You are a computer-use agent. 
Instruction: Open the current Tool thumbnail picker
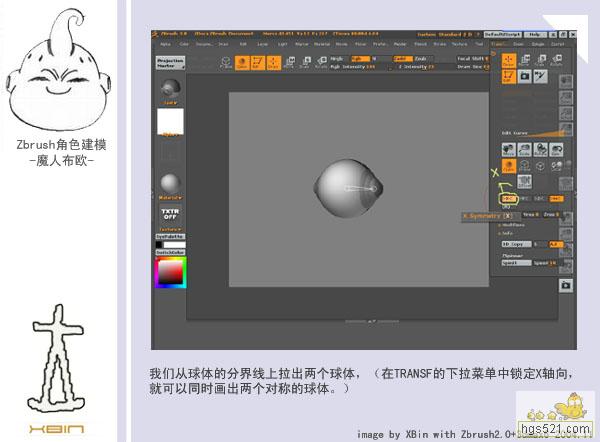[170, 90]
